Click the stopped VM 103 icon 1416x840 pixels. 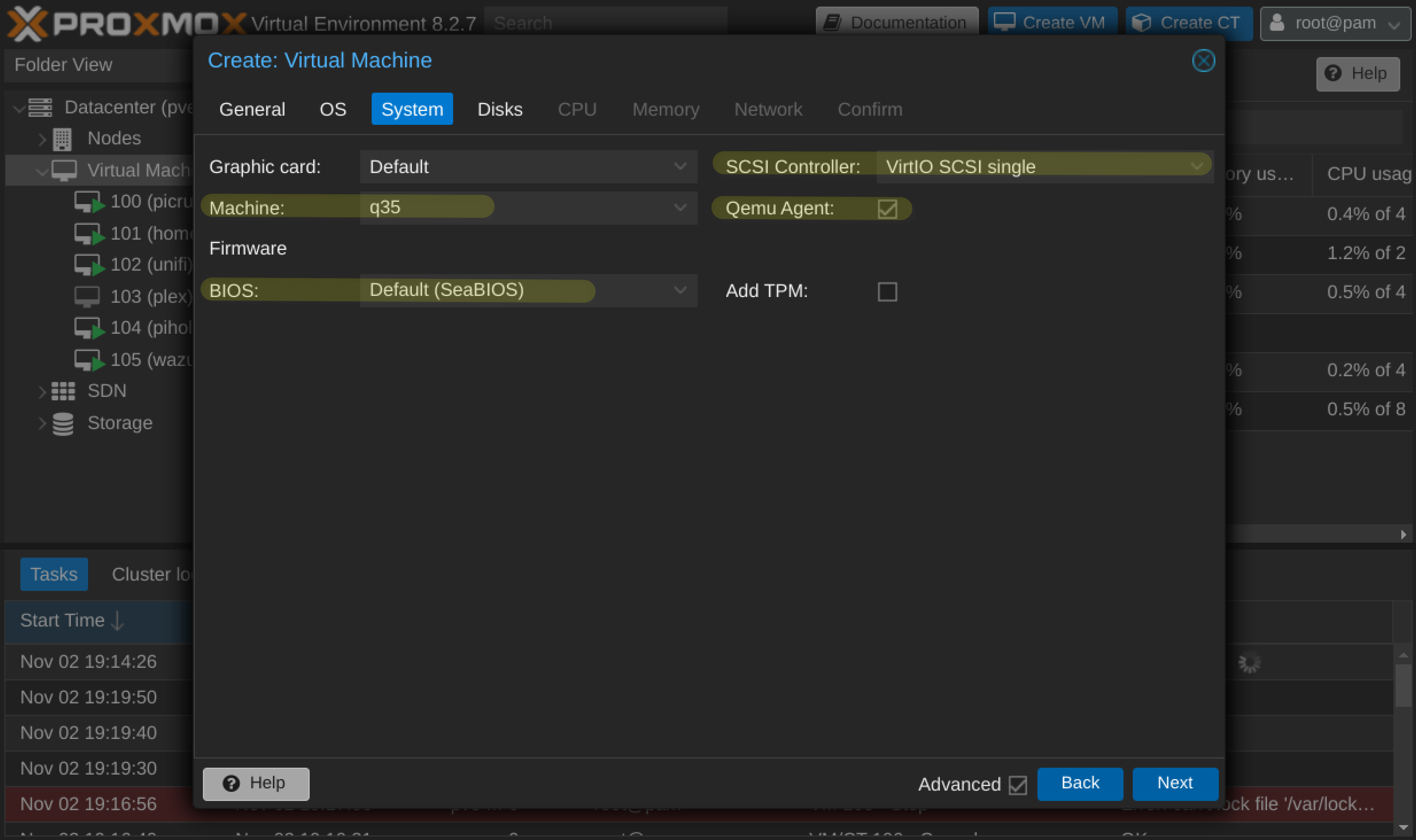tap(87, 296)
